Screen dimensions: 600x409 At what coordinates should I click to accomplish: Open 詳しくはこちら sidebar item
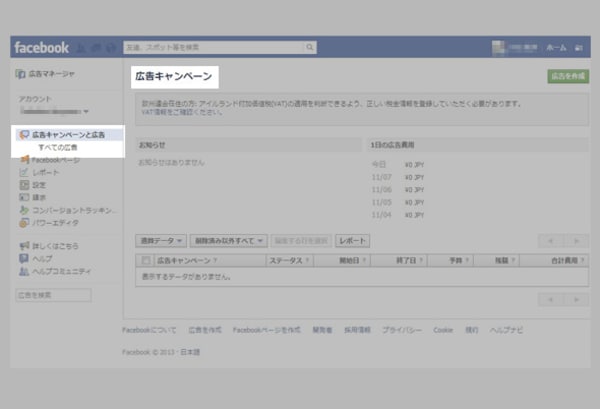(49, 246)
